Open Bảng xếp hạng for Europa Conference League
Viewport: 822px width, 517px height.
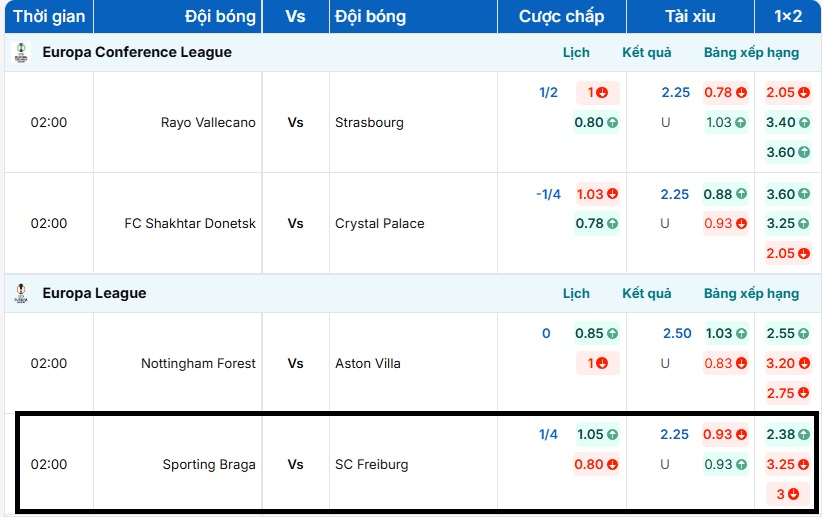tap(751, 52)
